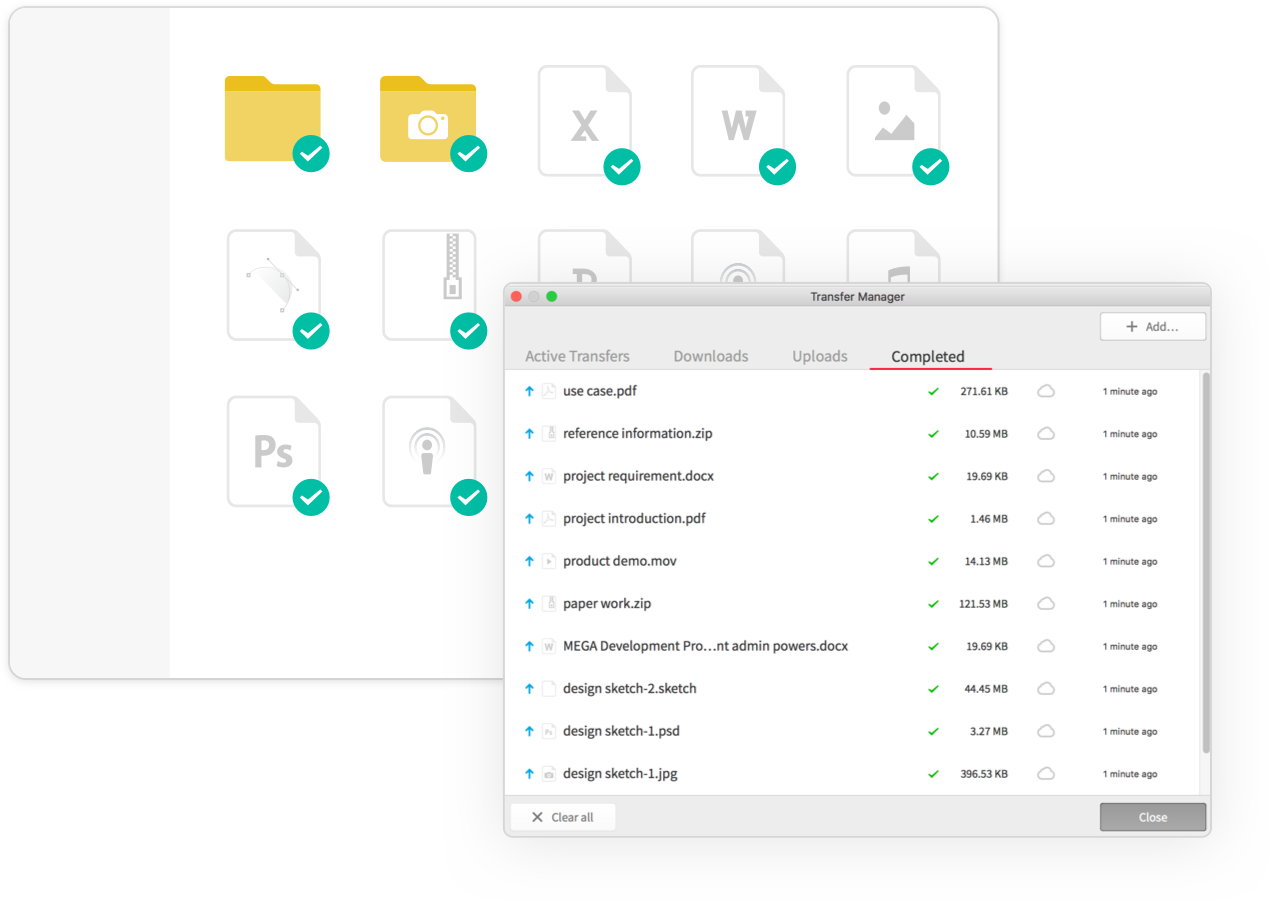Image resolution: width=1272 pixels, height=902 pixels.
Task: Click the cloud icon for design sketch-1.jpg
Action: [x=1046, y=773]
